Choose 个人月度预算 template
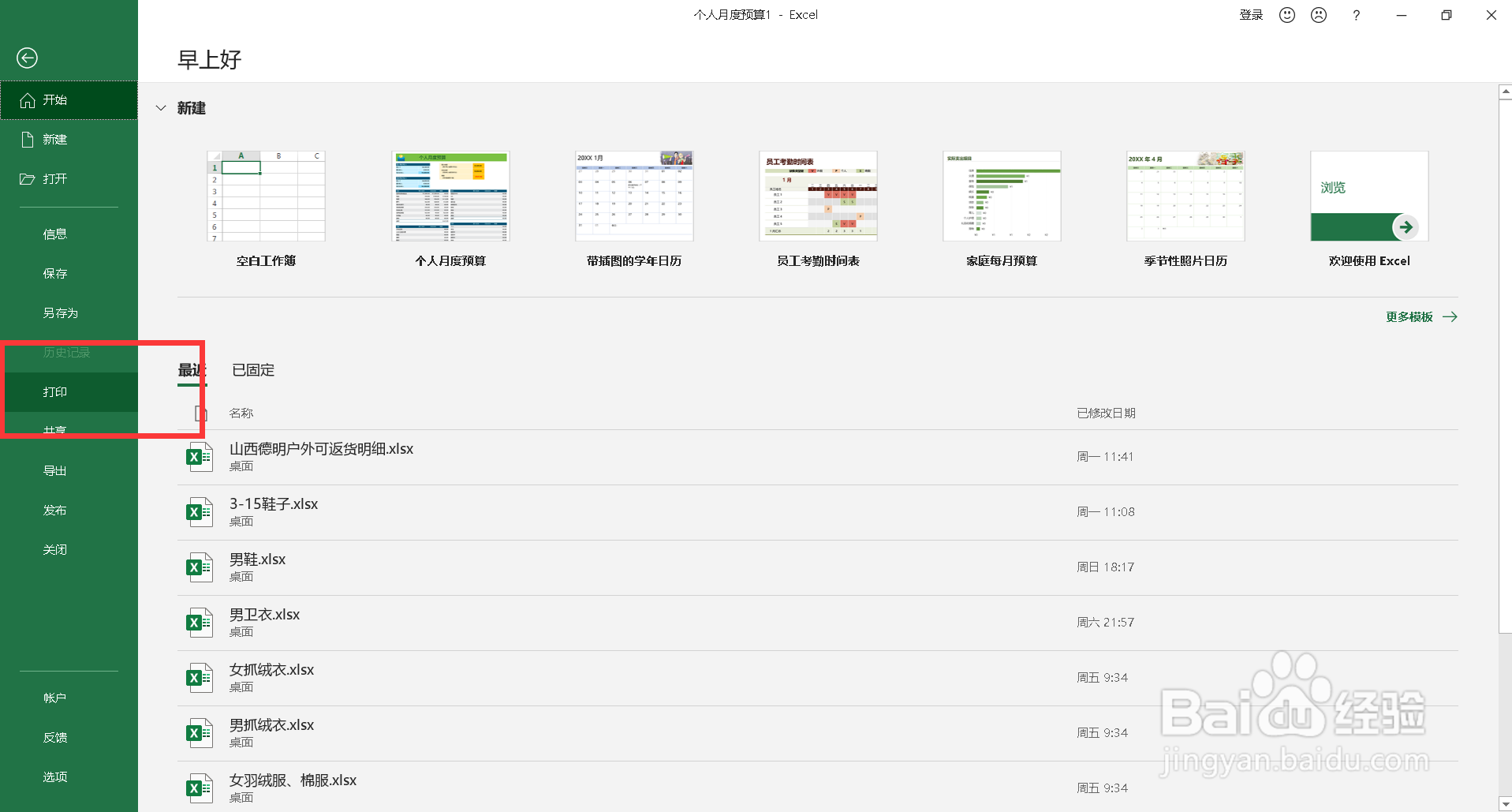 [x=450, y=209]
